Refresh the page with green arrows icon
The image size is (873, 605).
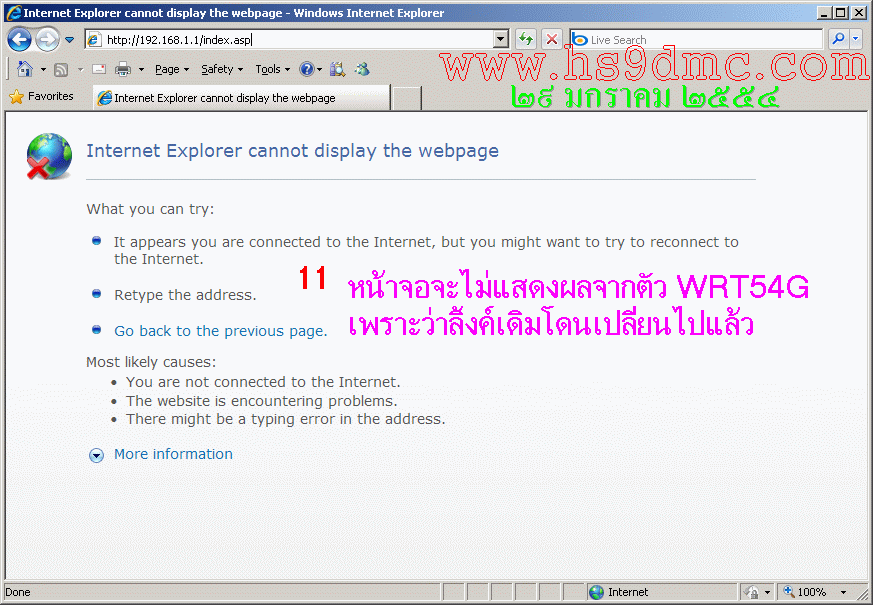click(x=526, y=39)
